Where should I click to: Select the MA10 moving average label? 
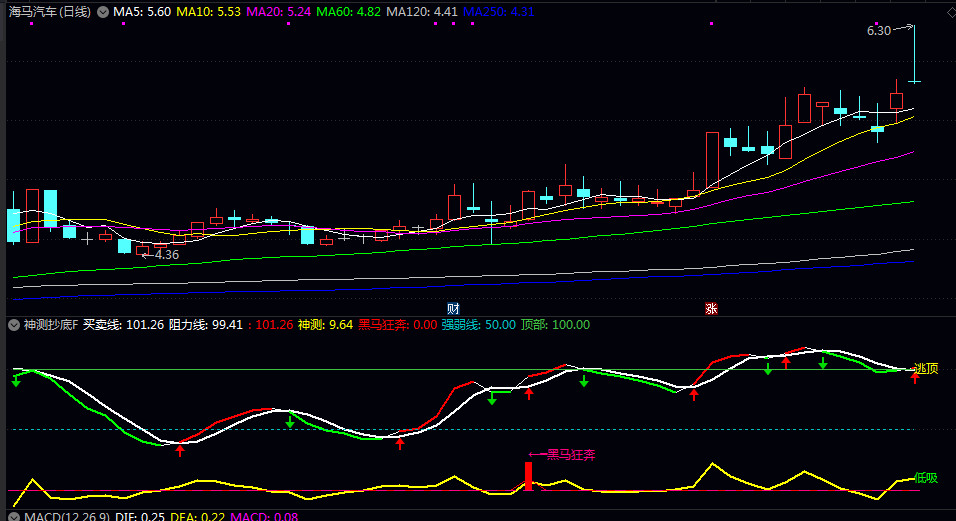(x=207, y=12)
